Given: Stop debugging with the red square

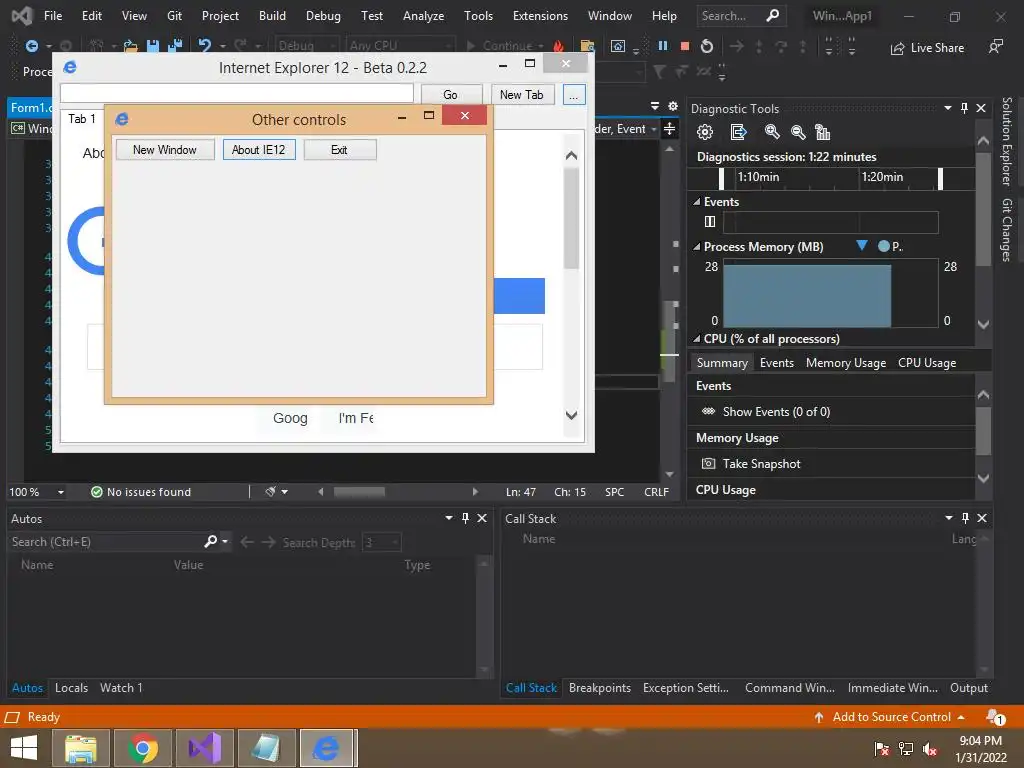Looking at the screenshot, I should 684,46.
